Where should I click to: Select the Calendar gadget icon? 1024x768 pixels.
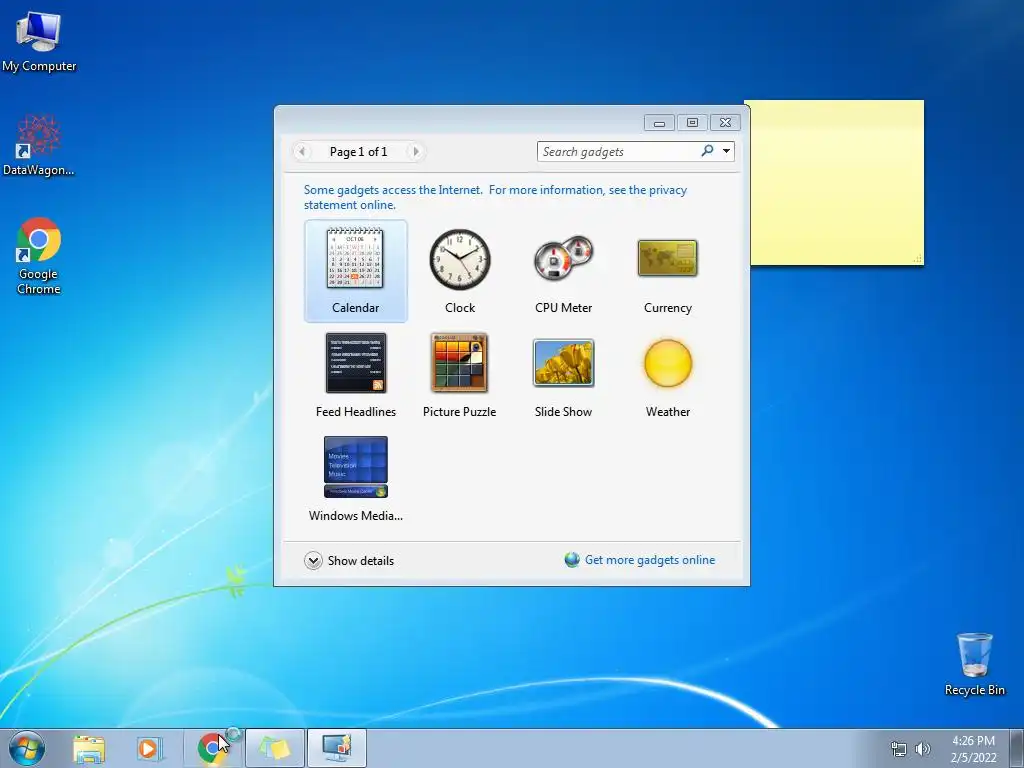point(355,258)
